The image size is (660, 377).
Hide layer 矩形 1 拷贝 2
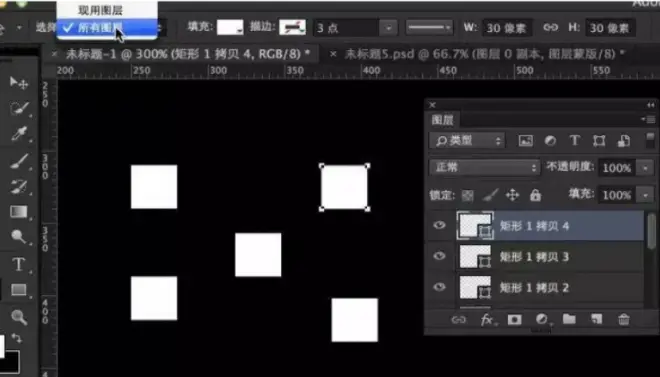click(439, 287)
